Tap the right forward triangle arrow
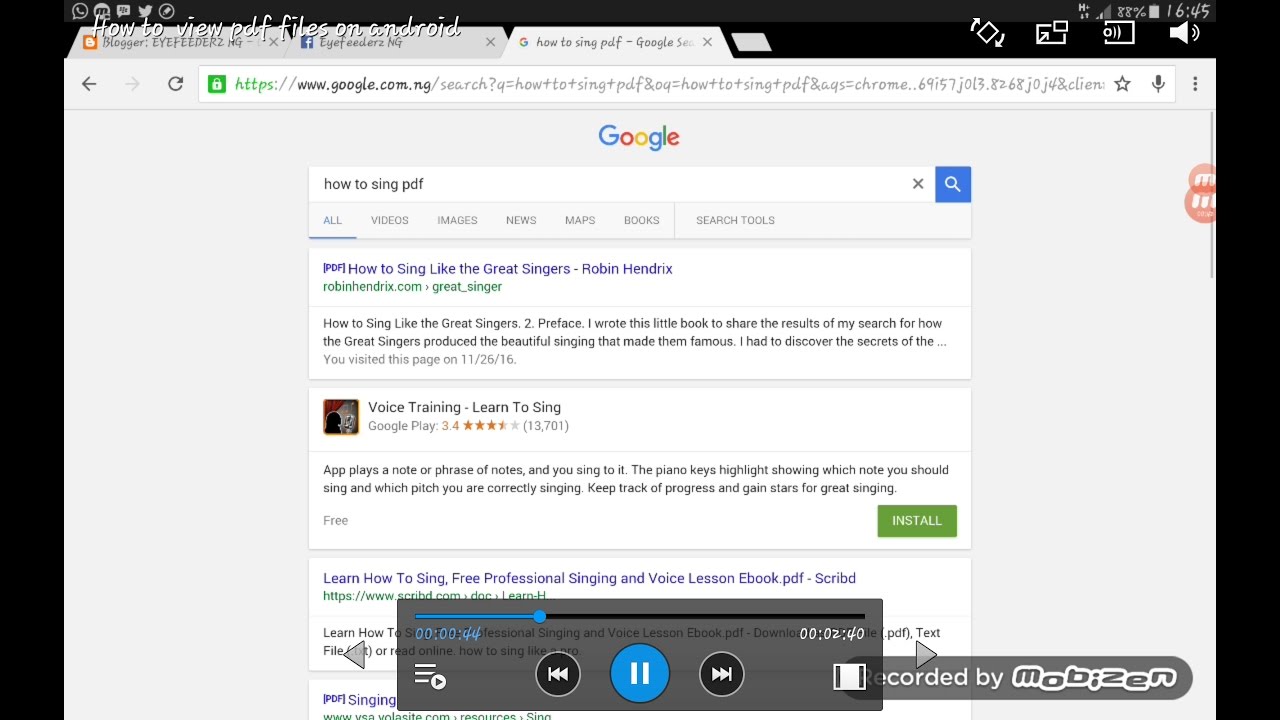The height and width of the screenshot is (720, 1280). (x=926, y=655)
